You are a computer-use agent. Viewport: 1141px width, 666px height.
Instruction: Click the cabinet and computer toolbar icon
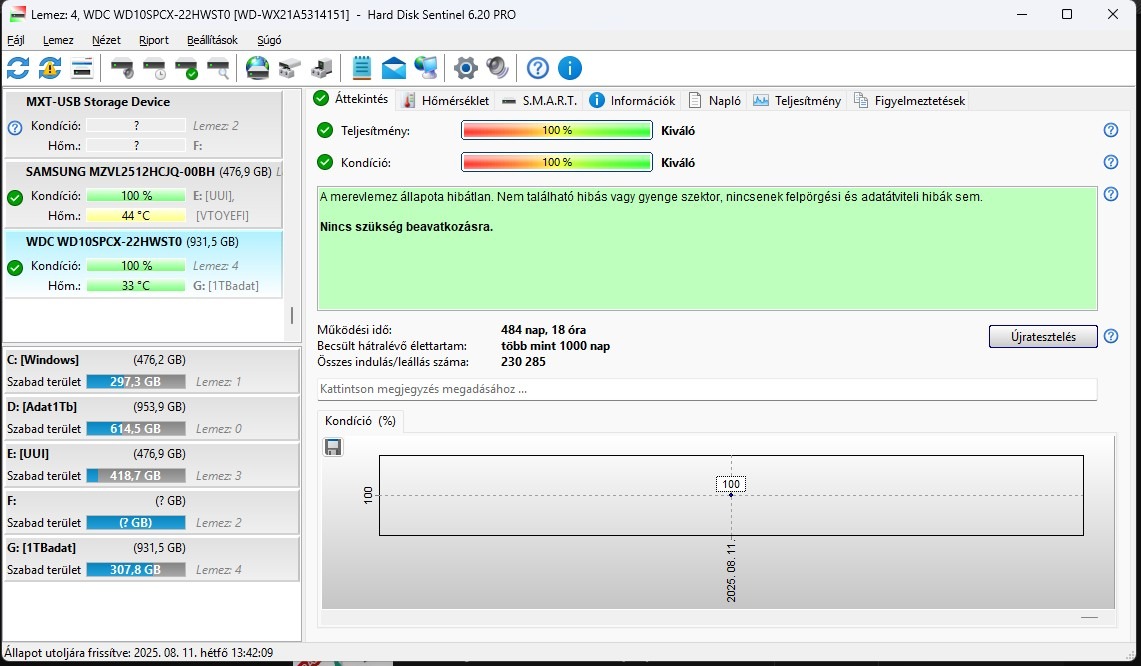click(322, 68)
